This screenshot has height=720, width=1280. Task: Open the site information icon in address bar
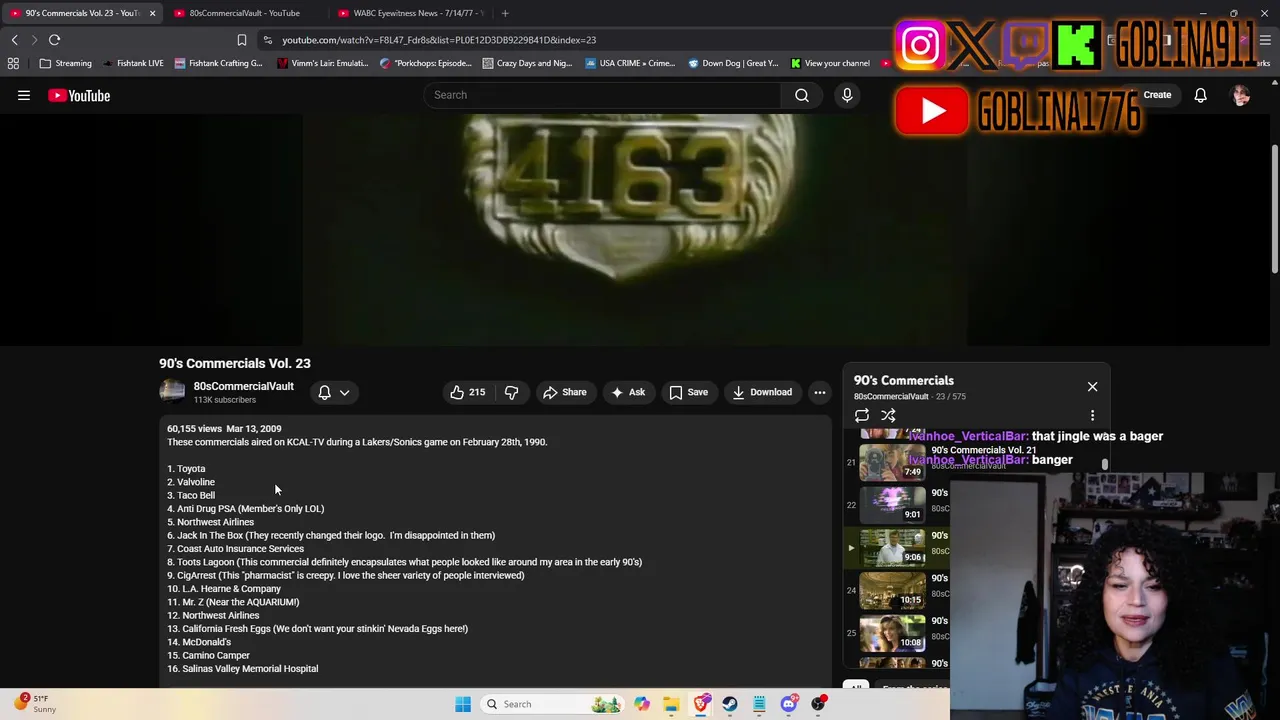point(267,40)
